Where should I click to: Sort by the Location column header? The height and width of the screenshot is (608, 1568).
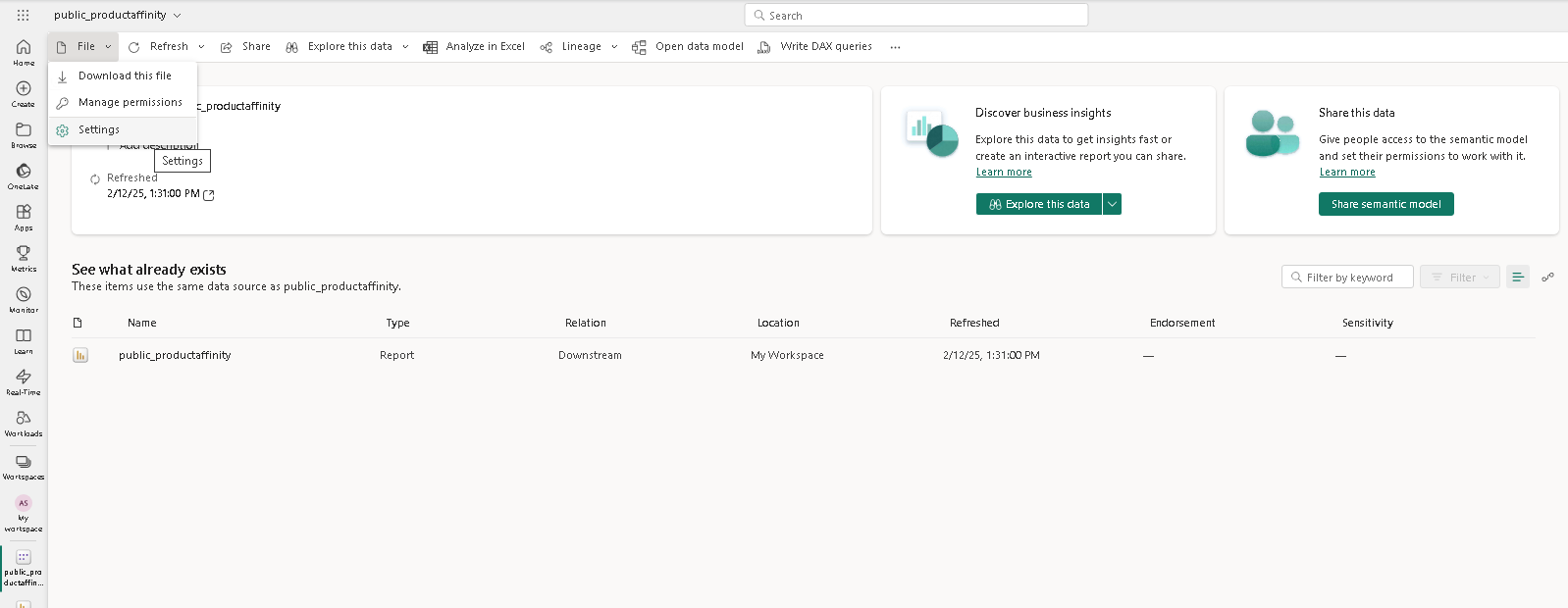point(778,323)
